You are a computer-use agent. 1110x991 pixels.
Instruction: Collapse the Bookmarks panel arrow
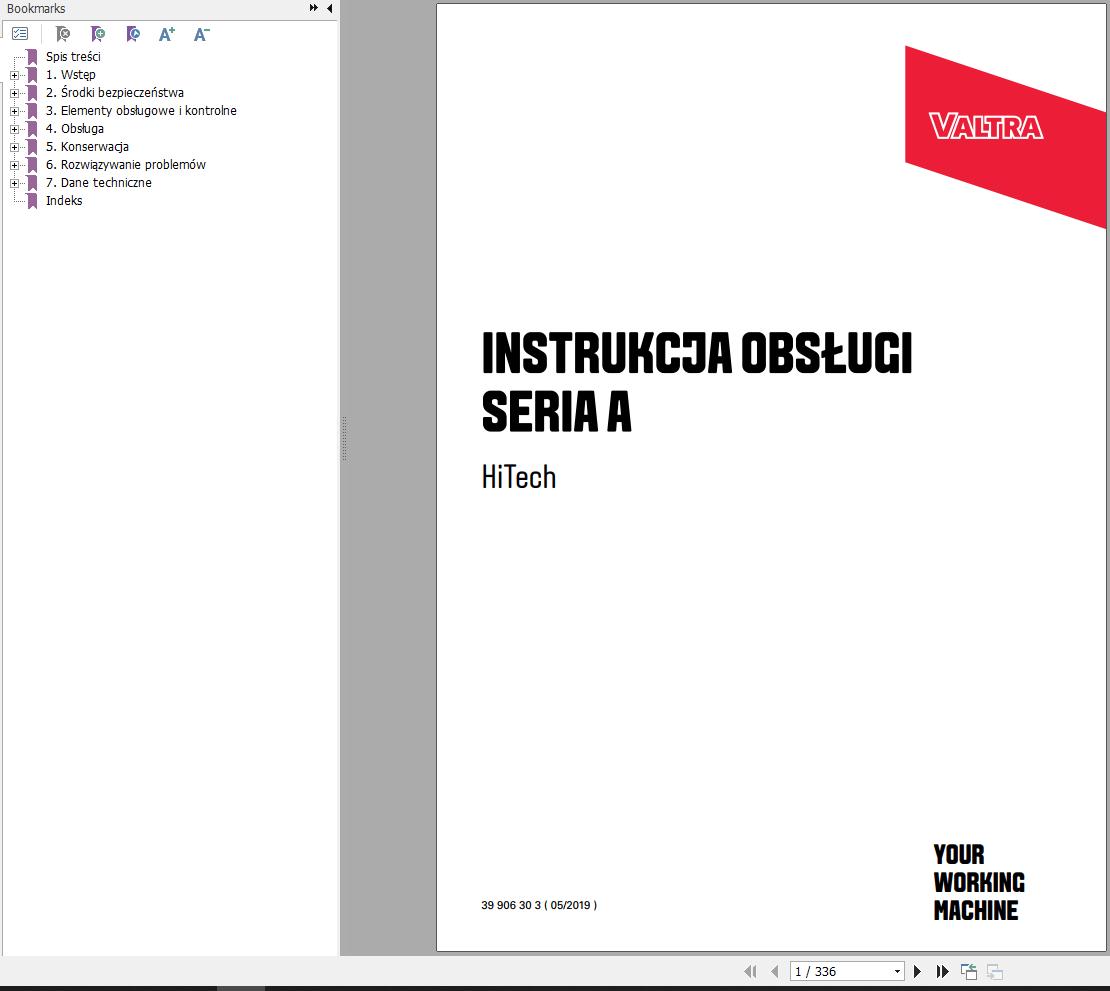coord(330,8)
